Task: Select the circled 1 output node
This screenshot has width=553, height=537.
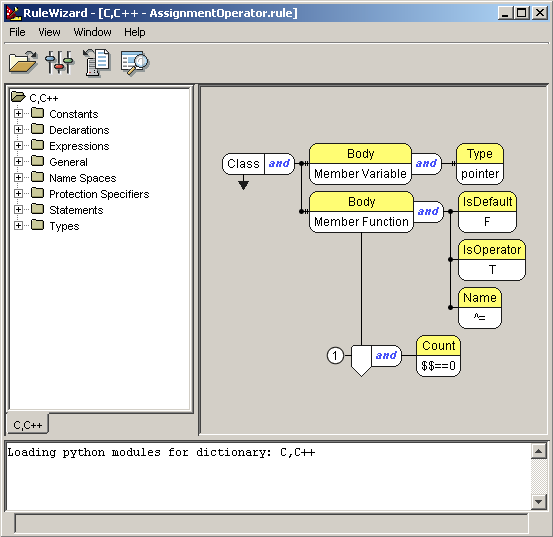Action: pyautogui.click(x=335, y=355)
